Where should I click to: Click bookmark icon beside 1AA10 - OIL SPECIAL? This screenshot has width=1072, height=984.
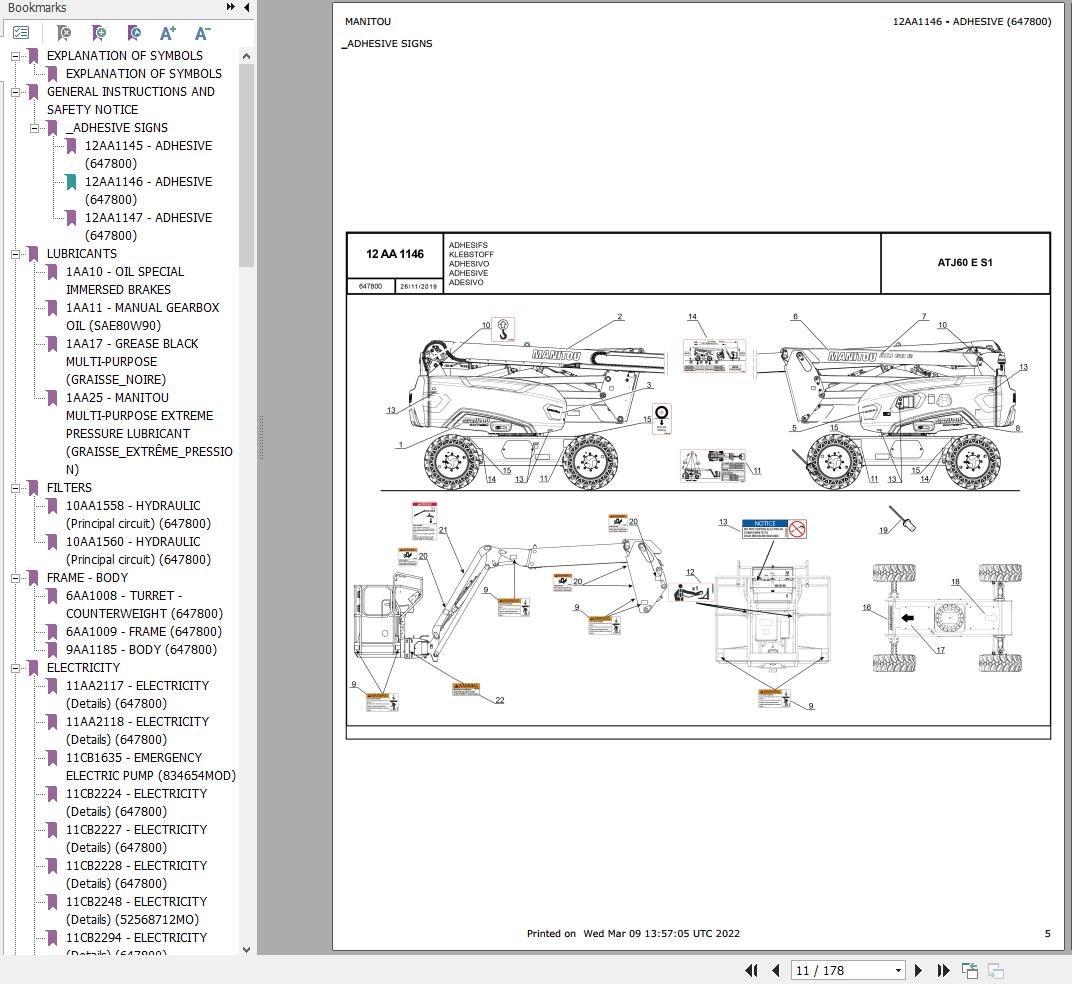coord(52,271)
